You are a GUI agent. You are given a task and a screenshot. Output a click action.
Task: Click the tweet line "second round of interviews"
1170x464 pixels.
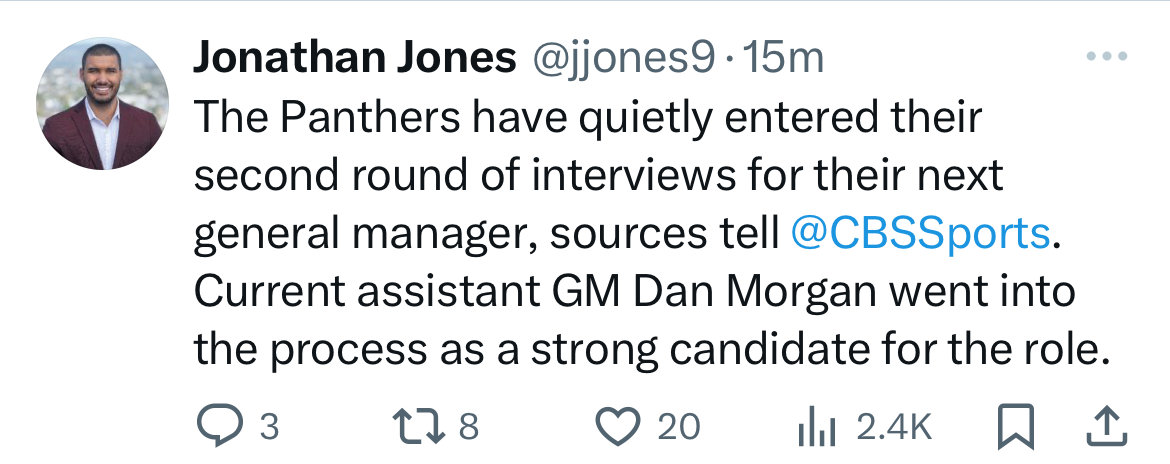[x=598, y=176]
